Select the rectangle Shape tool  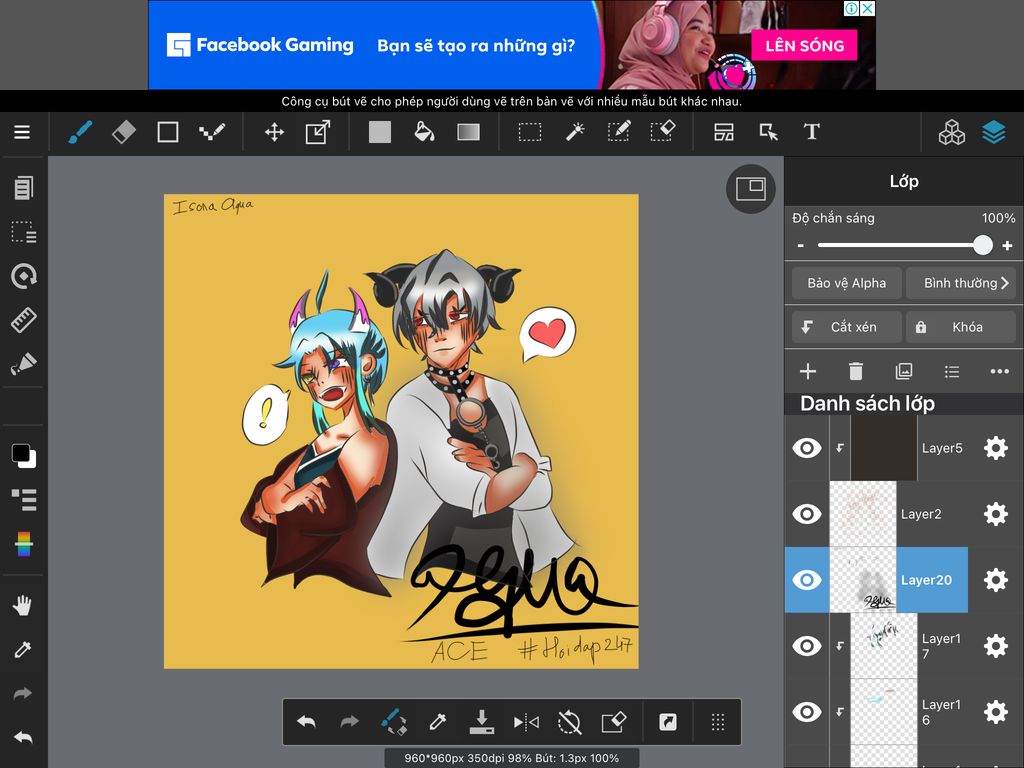point(168,132)
